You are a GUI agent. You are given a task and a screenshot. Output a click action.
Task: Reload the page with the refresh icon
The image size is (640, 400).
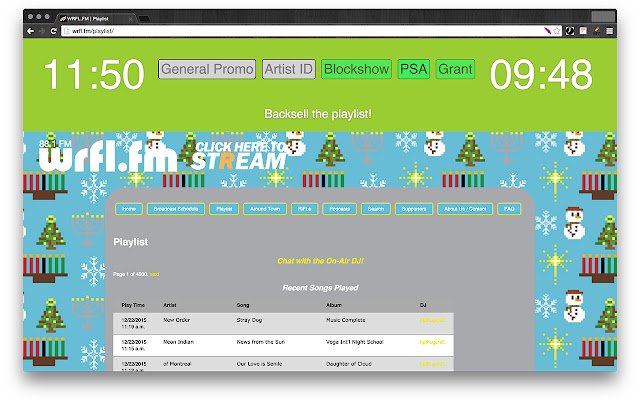point(53,31)
